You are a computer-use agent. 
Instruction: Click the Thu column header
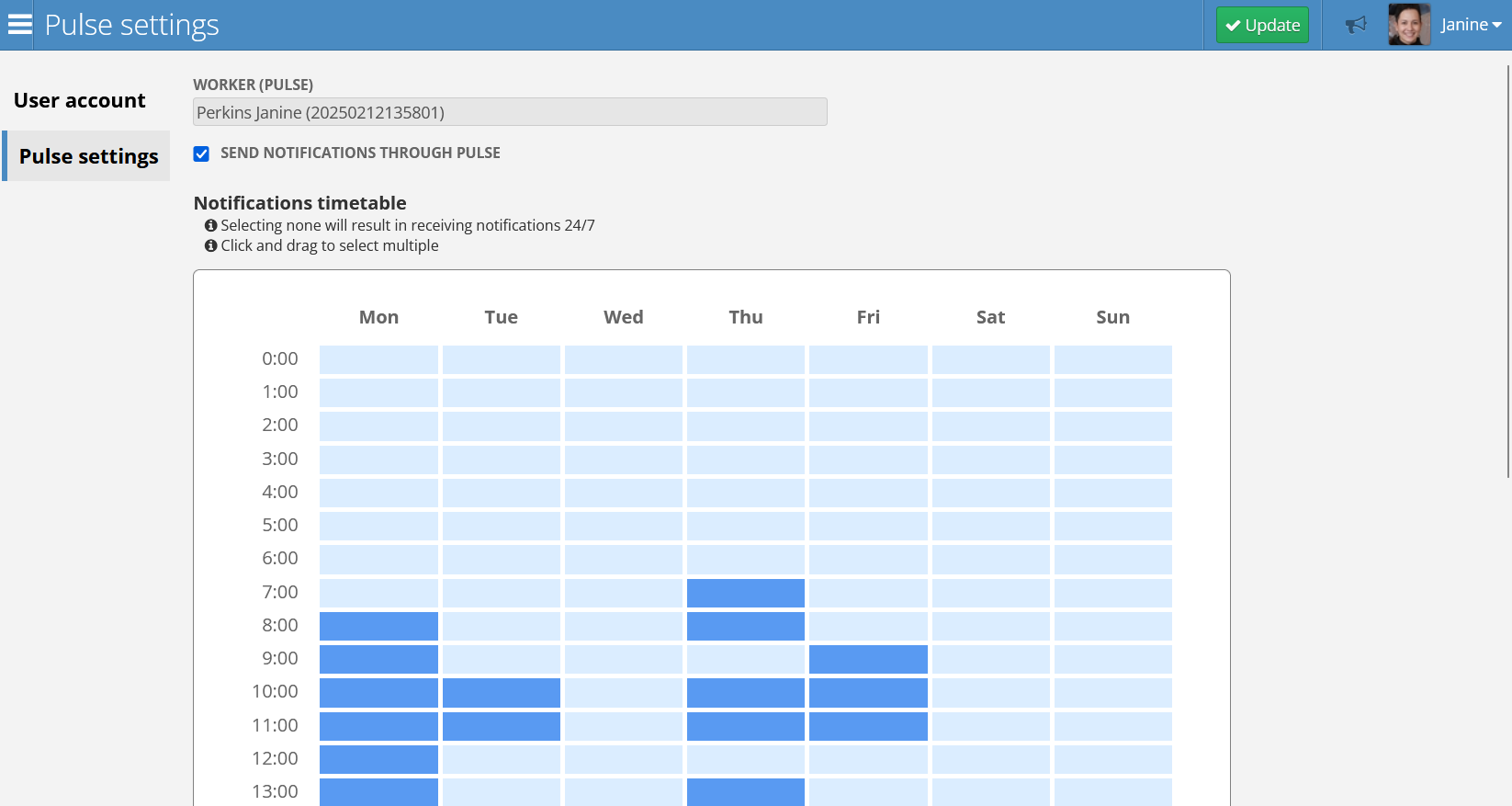(746, 317)
